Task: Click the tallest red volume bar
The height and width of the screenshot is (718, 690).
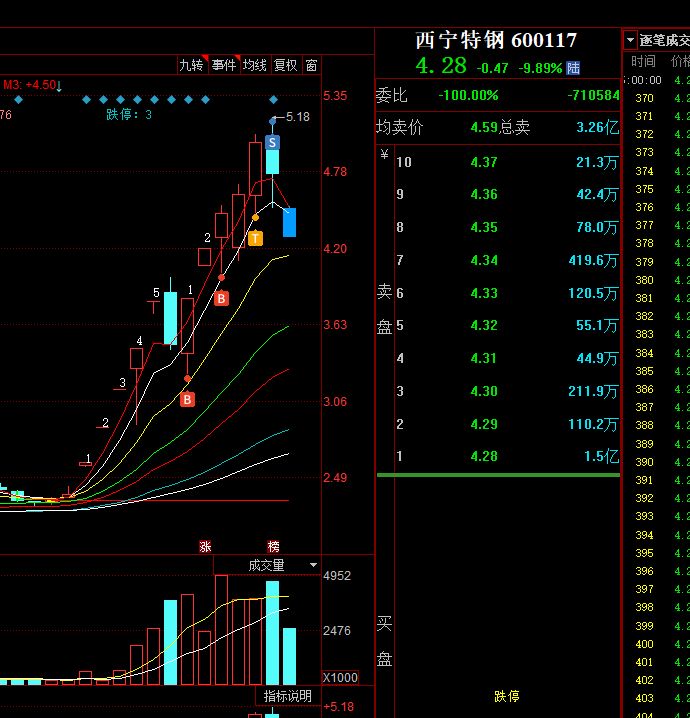Action: pyautogui.click(x=222, y=630)
